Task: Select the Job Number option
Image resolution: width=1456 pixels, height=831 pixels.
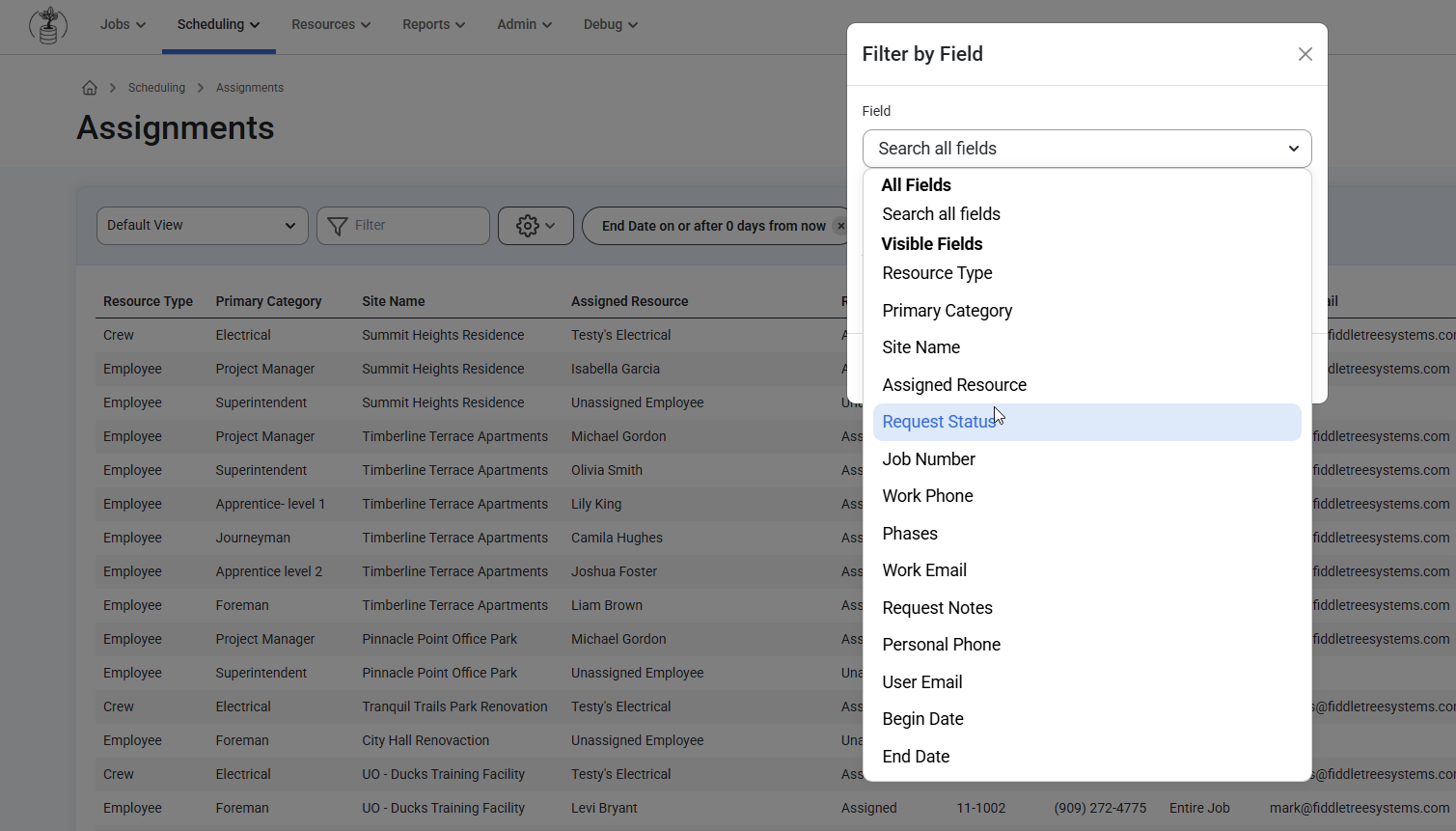Action: tap(1086, 459)
